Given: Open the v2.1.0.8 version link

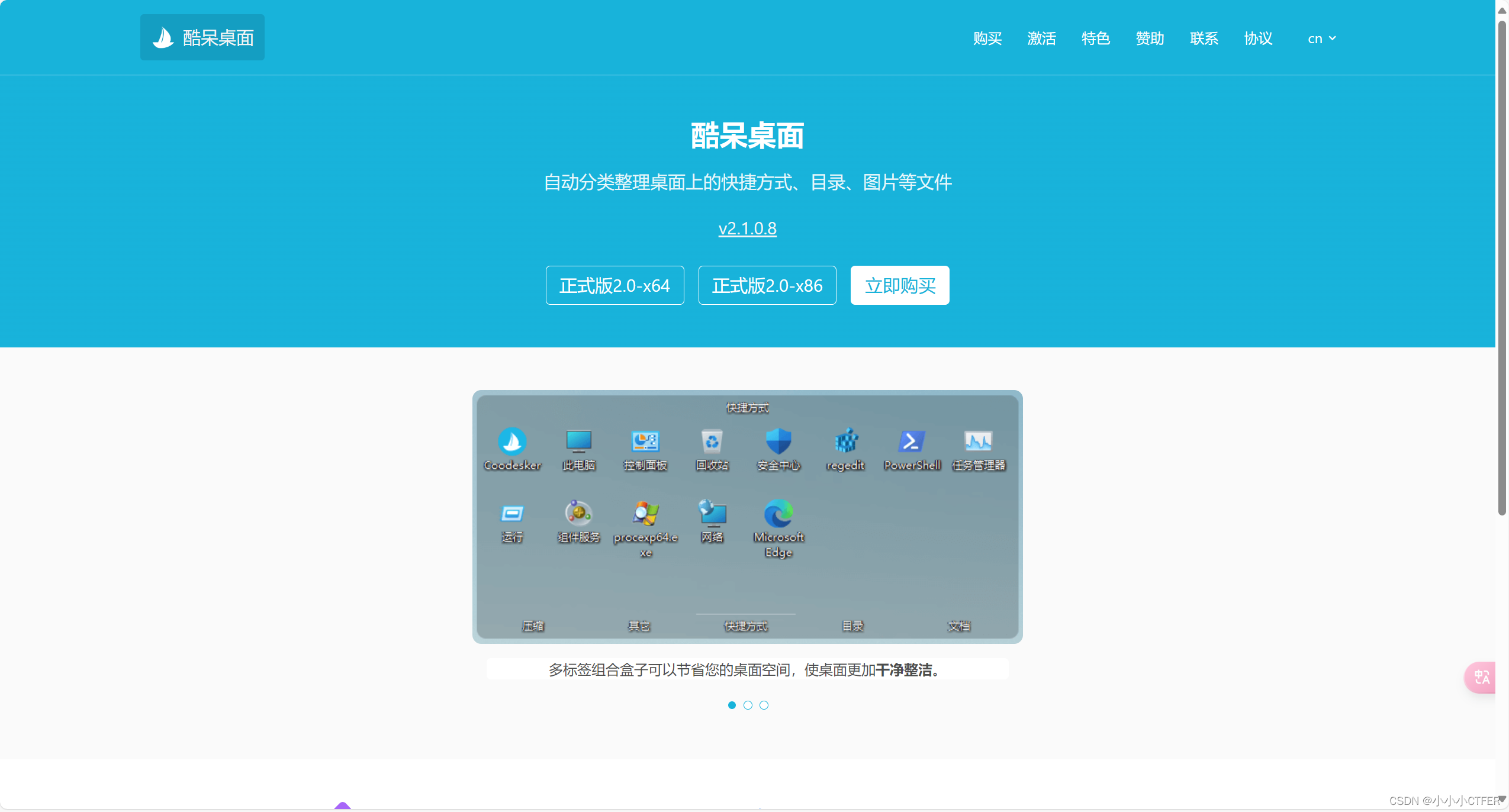Looking at the screenshot, I should click(747, 228).
